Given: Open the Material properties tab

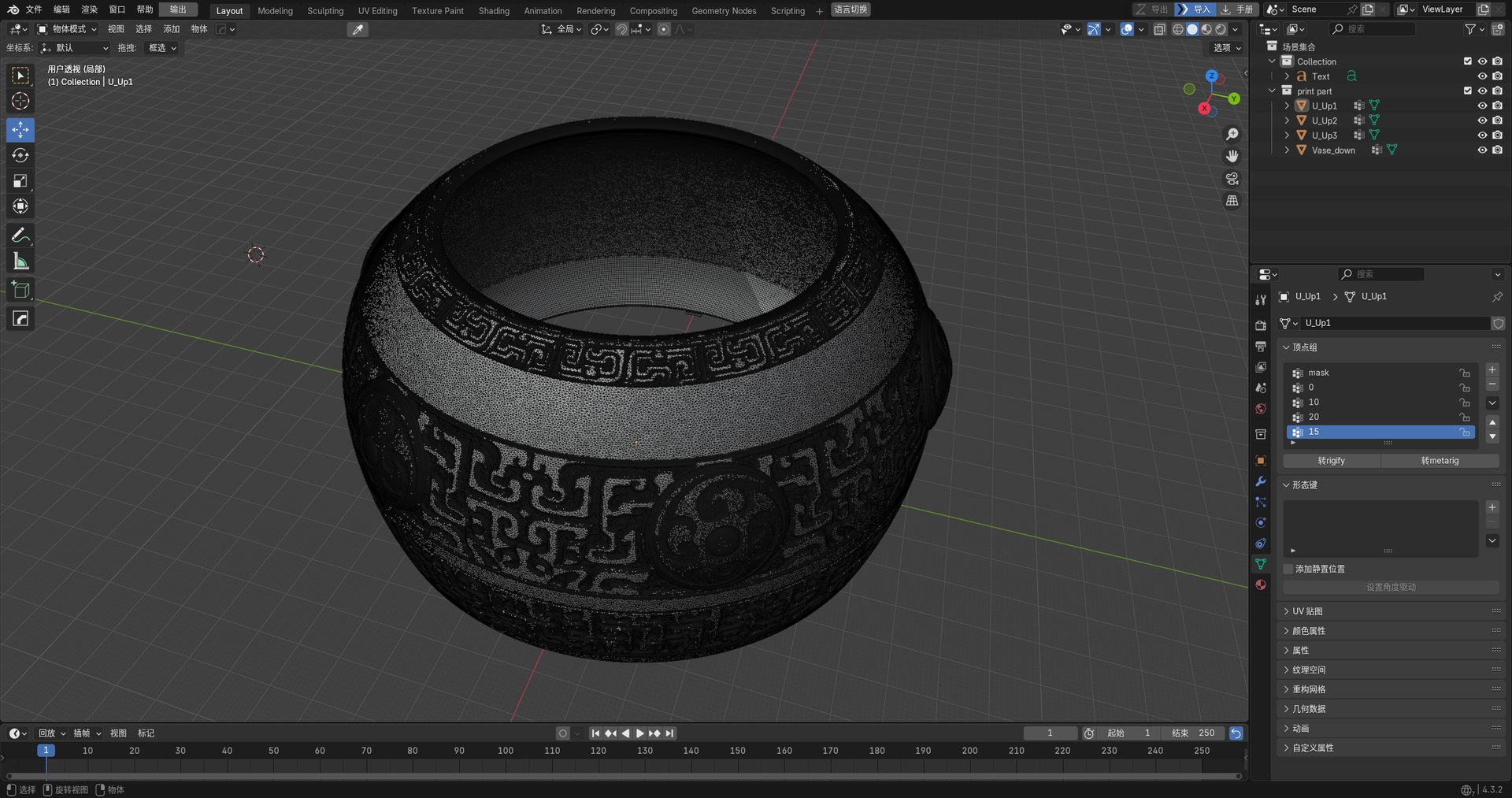Looking at the screenshot, I should 1261,585.
